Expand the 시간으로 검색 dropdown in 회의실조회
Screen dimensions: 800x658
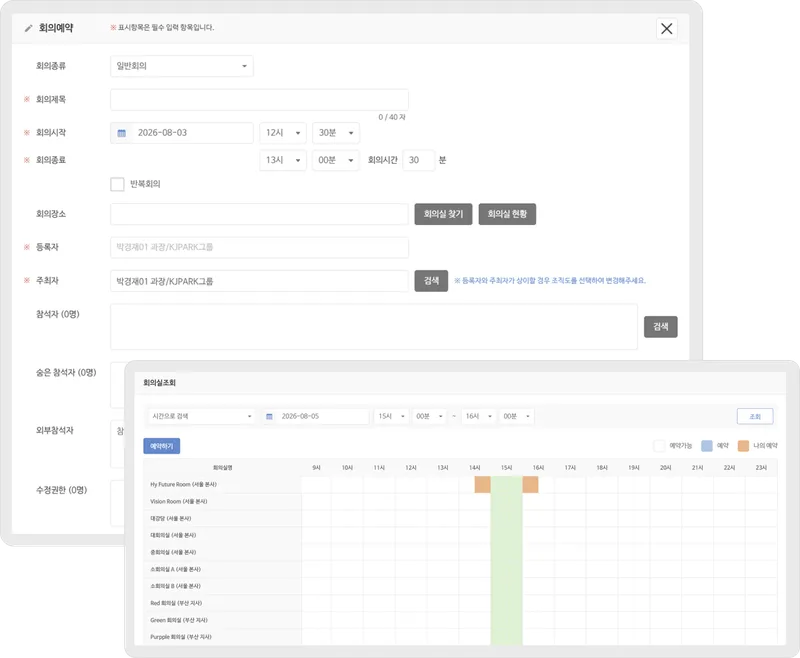(x=202, y=416)
